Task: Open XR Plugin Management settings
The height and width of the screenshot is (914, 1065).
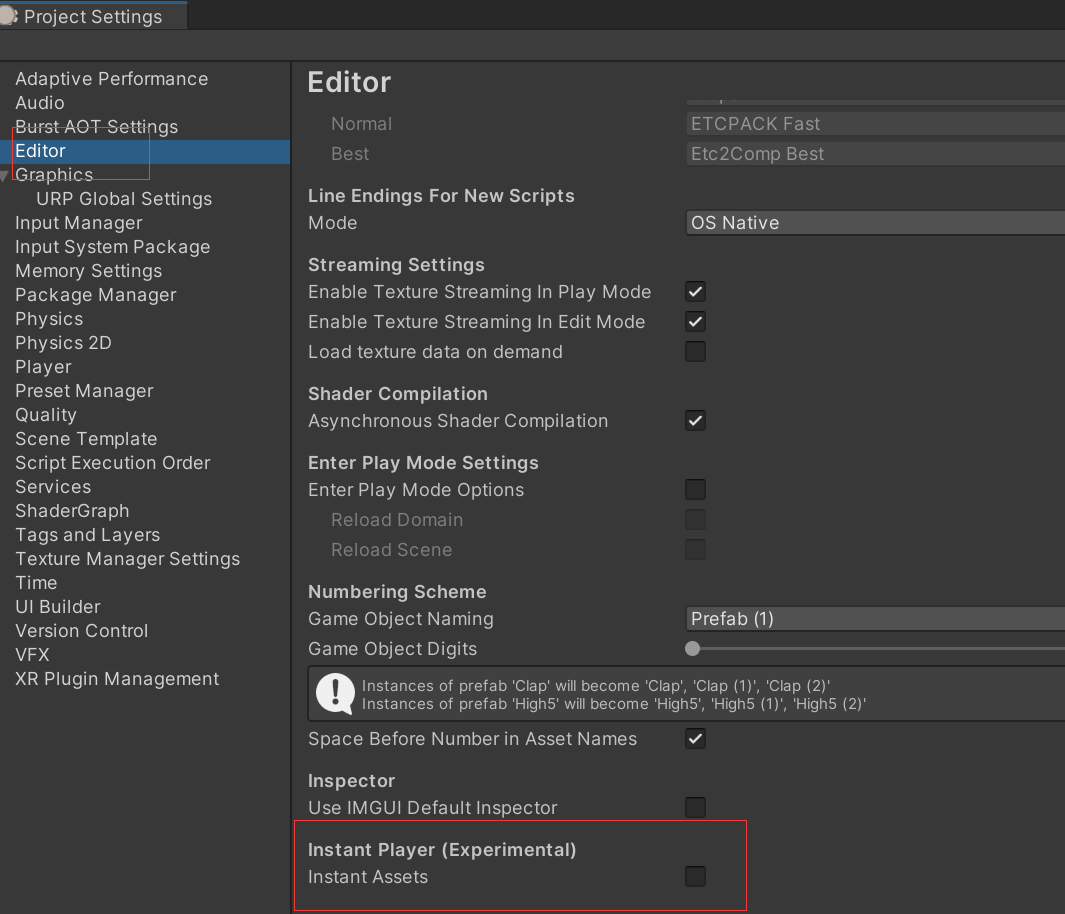Action: (x=116, y=679)
